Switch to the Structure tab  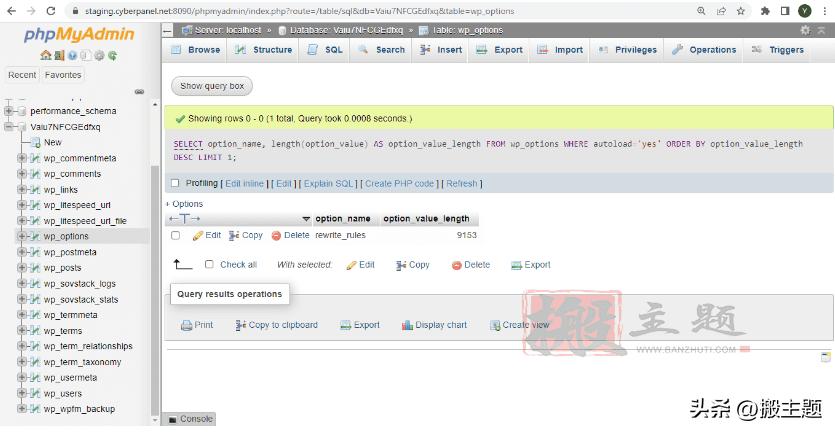(264, 50)
